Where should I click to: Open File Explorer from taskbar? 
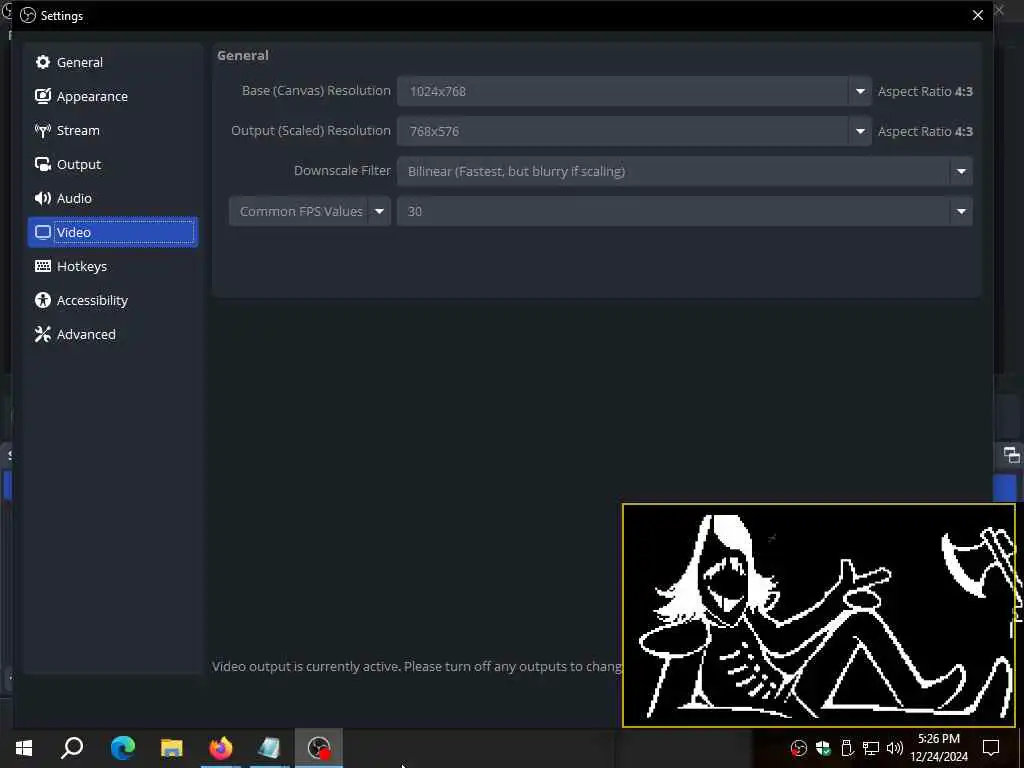tap(172, 748)
